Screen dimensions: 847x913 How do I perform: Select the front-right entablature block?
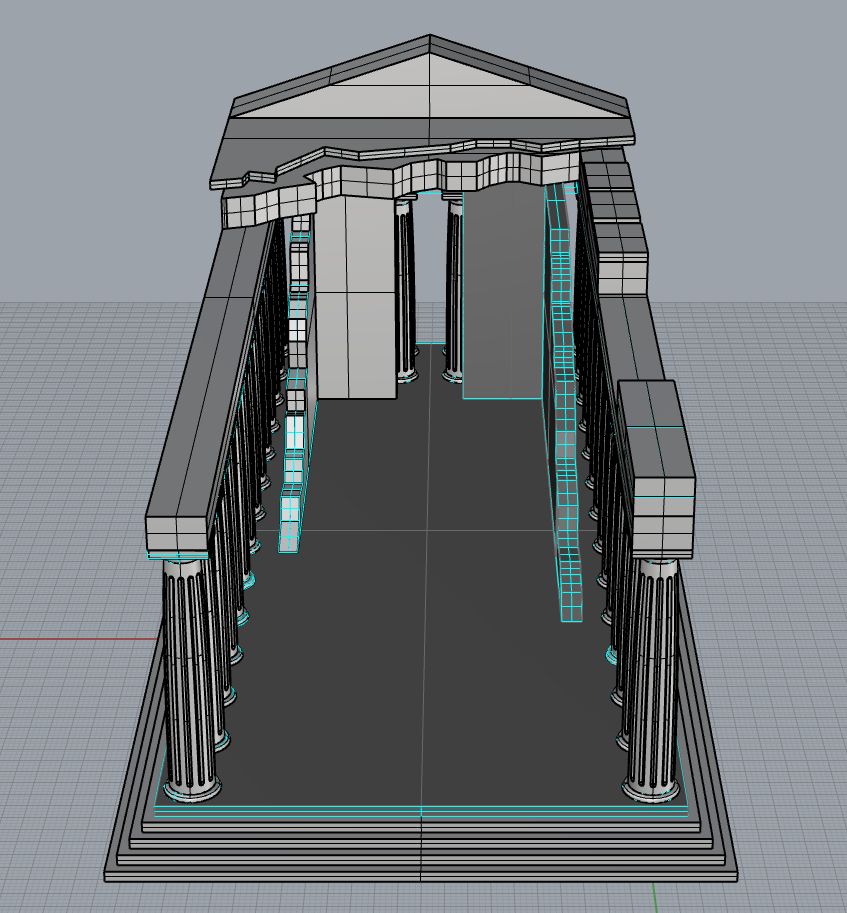click(x=657, y=470)
